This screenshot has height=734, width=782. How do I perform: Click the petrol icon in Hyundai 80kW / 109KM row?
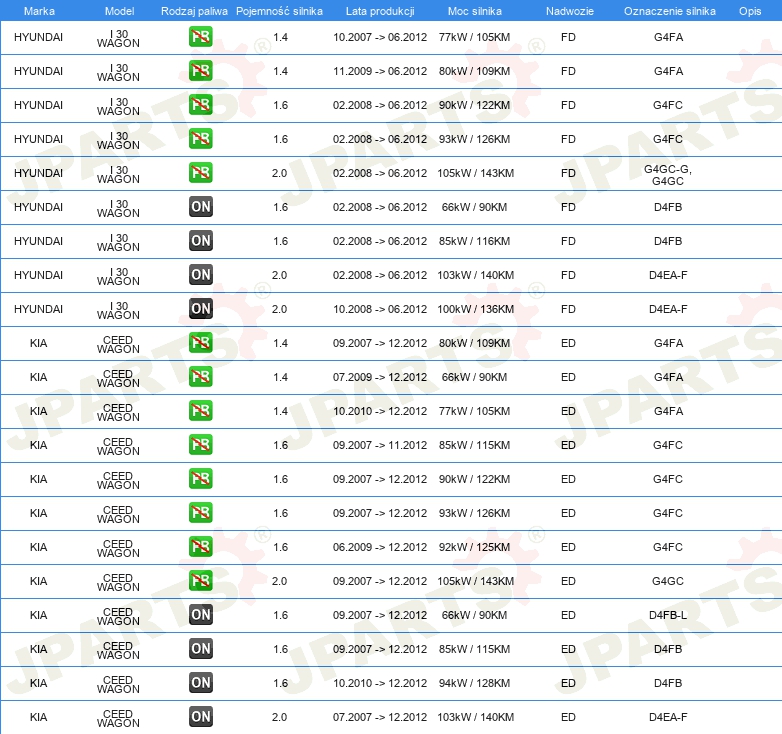point(200,71)
